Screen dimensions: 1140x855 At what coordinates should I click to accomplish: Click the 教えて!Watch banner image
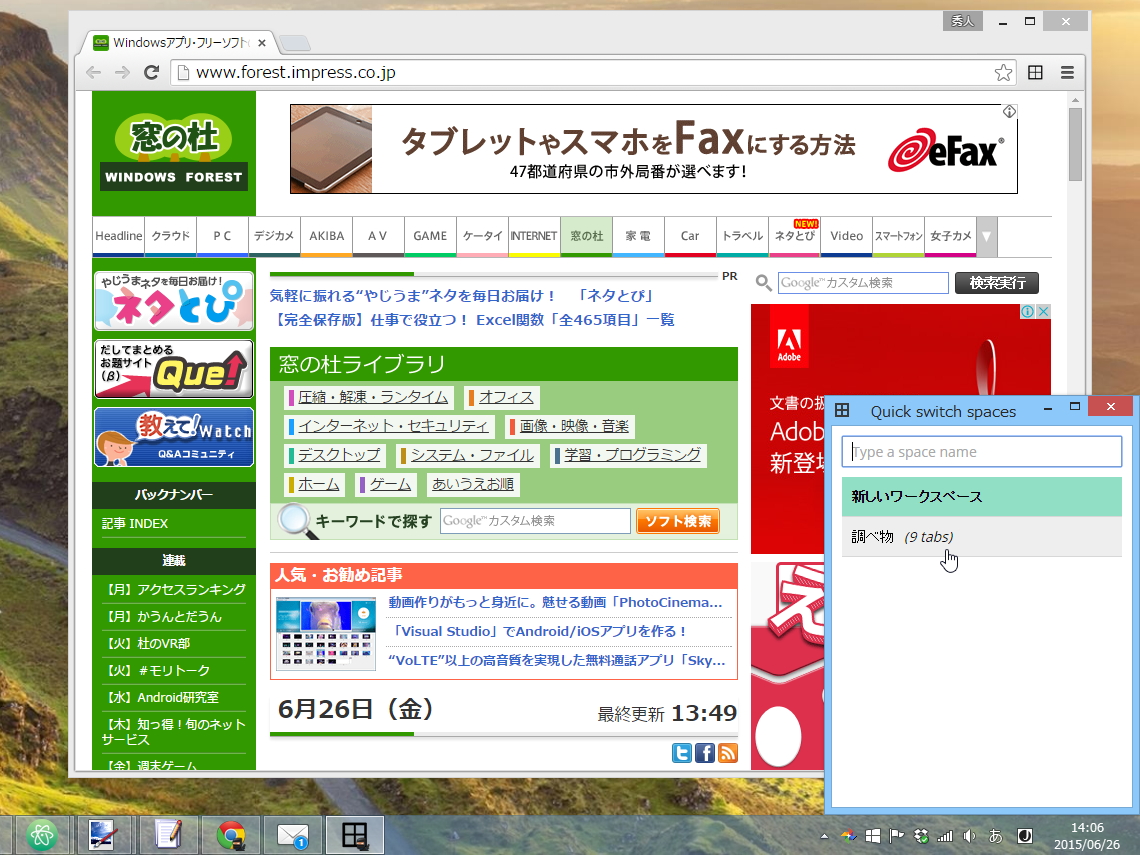[x=174, y=437]
